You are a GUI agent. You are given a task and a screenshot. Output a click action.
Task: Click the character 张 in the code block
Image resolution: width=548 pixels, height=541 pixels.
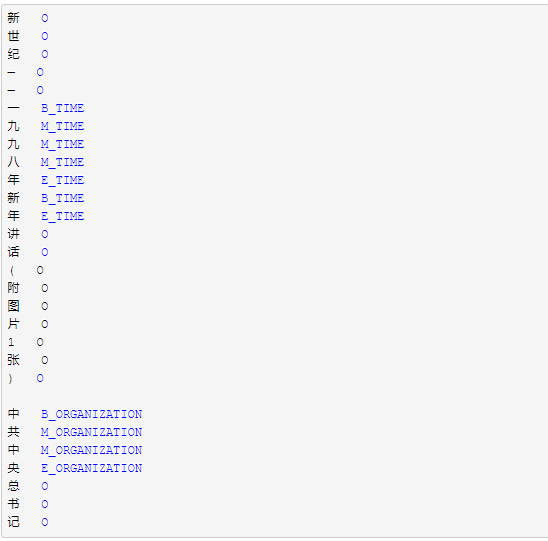[13, 360]
